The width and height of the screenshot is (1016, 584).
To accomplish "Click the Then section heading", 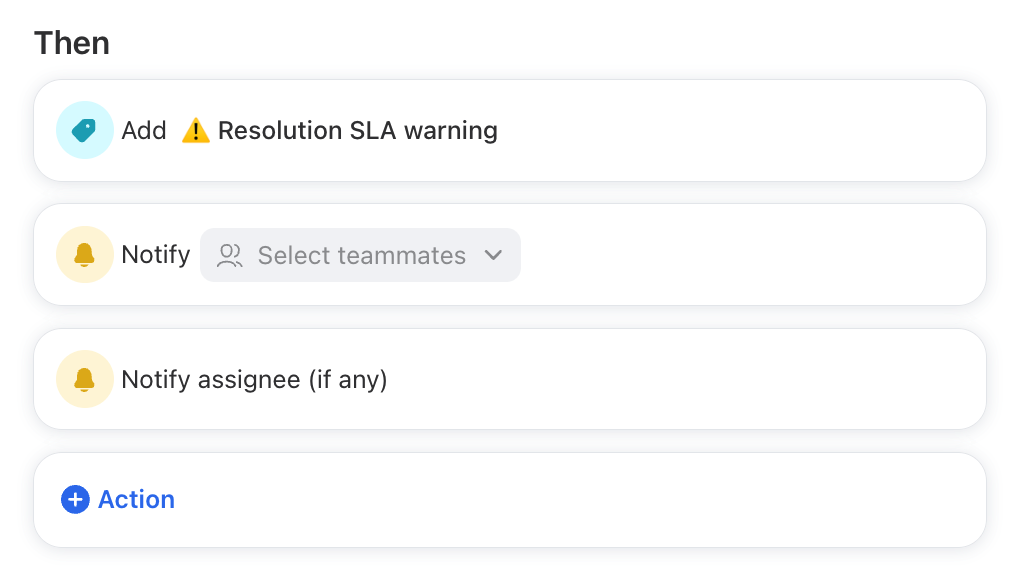I will 72,43.
